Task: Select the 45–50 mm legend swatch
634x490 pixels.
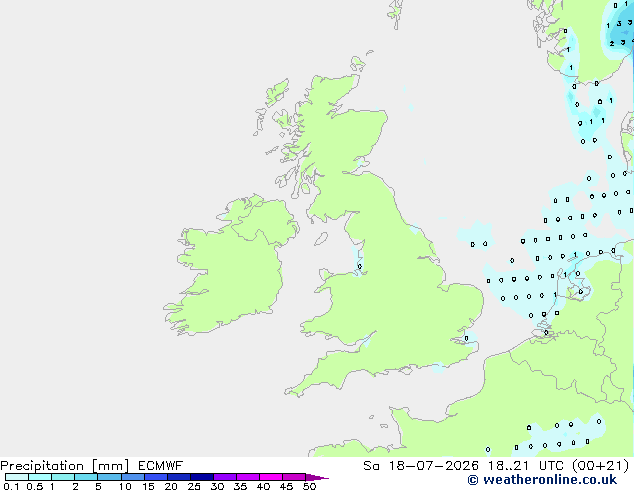Action: pyautogui.click(x=294, y=477)
